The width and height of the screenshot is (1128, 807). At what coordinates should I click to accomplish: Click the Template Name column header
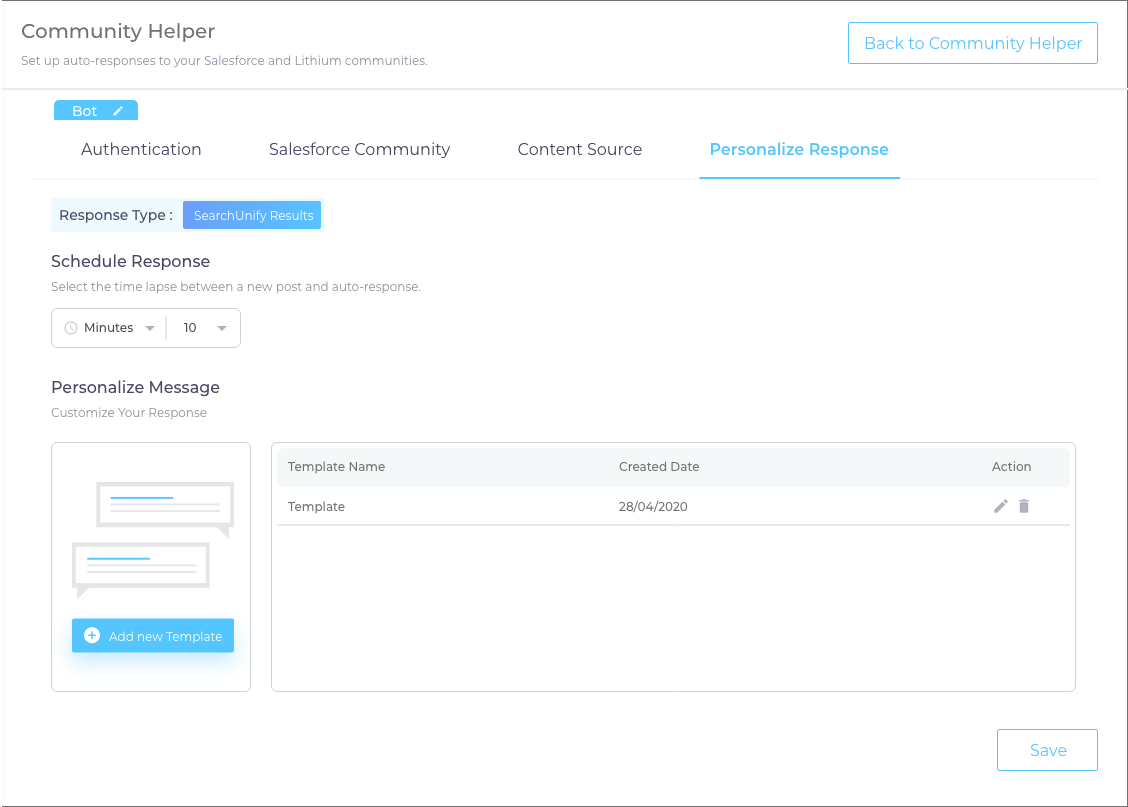click(336, 467)
